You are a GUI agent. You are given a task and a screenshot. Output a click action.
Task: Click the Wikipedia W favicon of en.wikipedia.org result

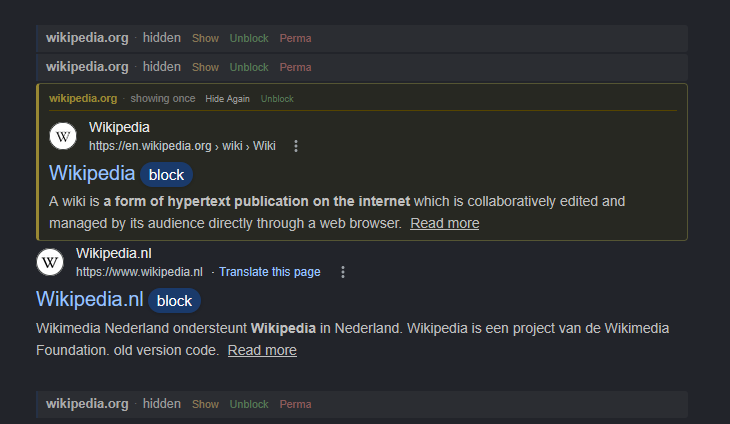pyautogui.click(x=63, y=136)
